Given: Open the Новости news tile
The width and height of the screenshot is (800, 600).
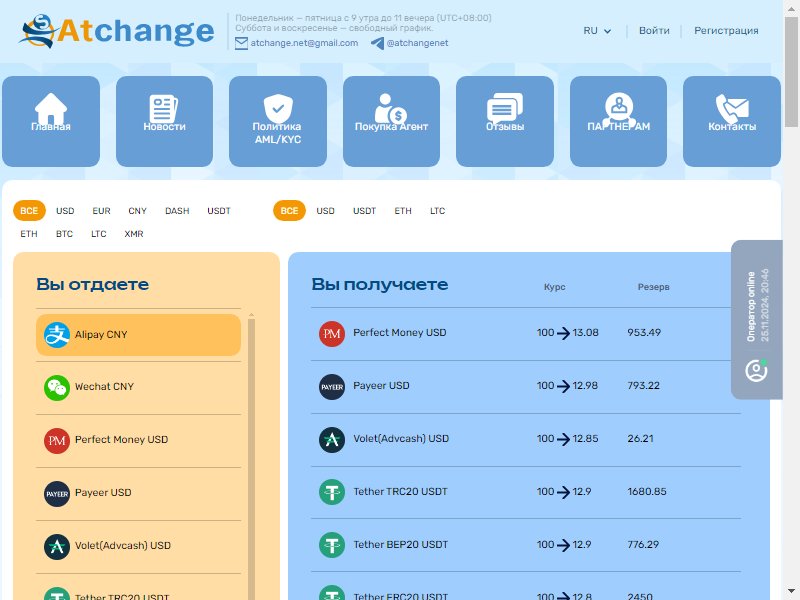Looking at the screenshot, I should coord(164,121).
